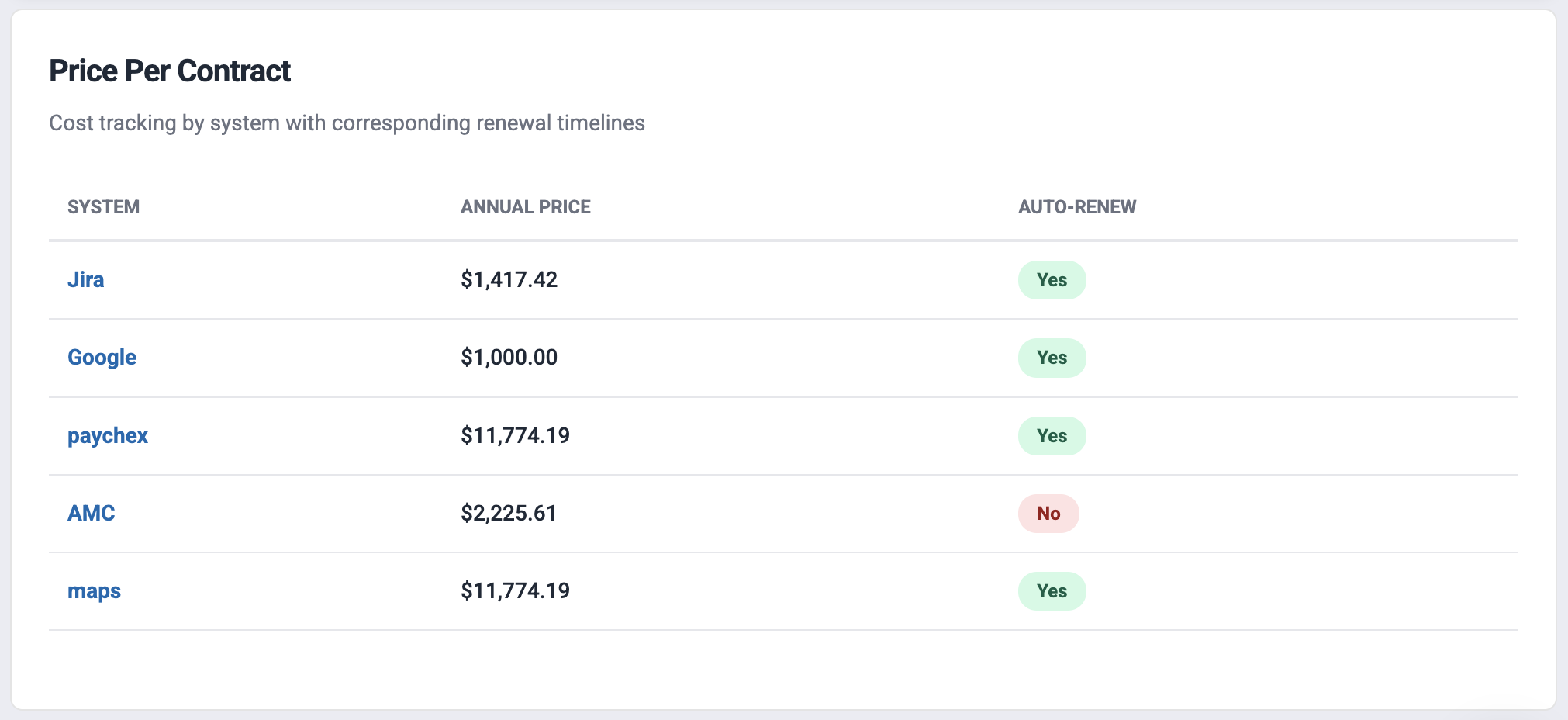Click the $1,000.00 Google price
Viewport: 1568px width, 720px height.
click(509, 357)
